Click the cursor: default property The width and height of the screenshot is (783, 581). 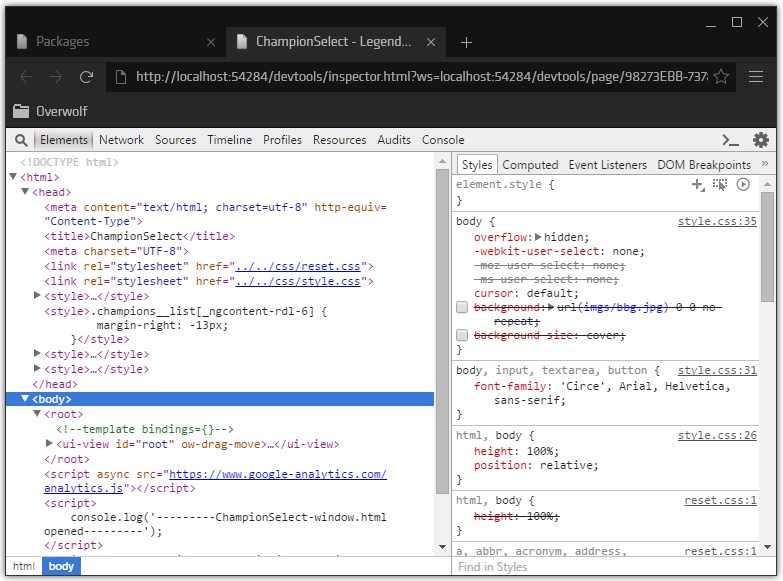click(526, 293)
